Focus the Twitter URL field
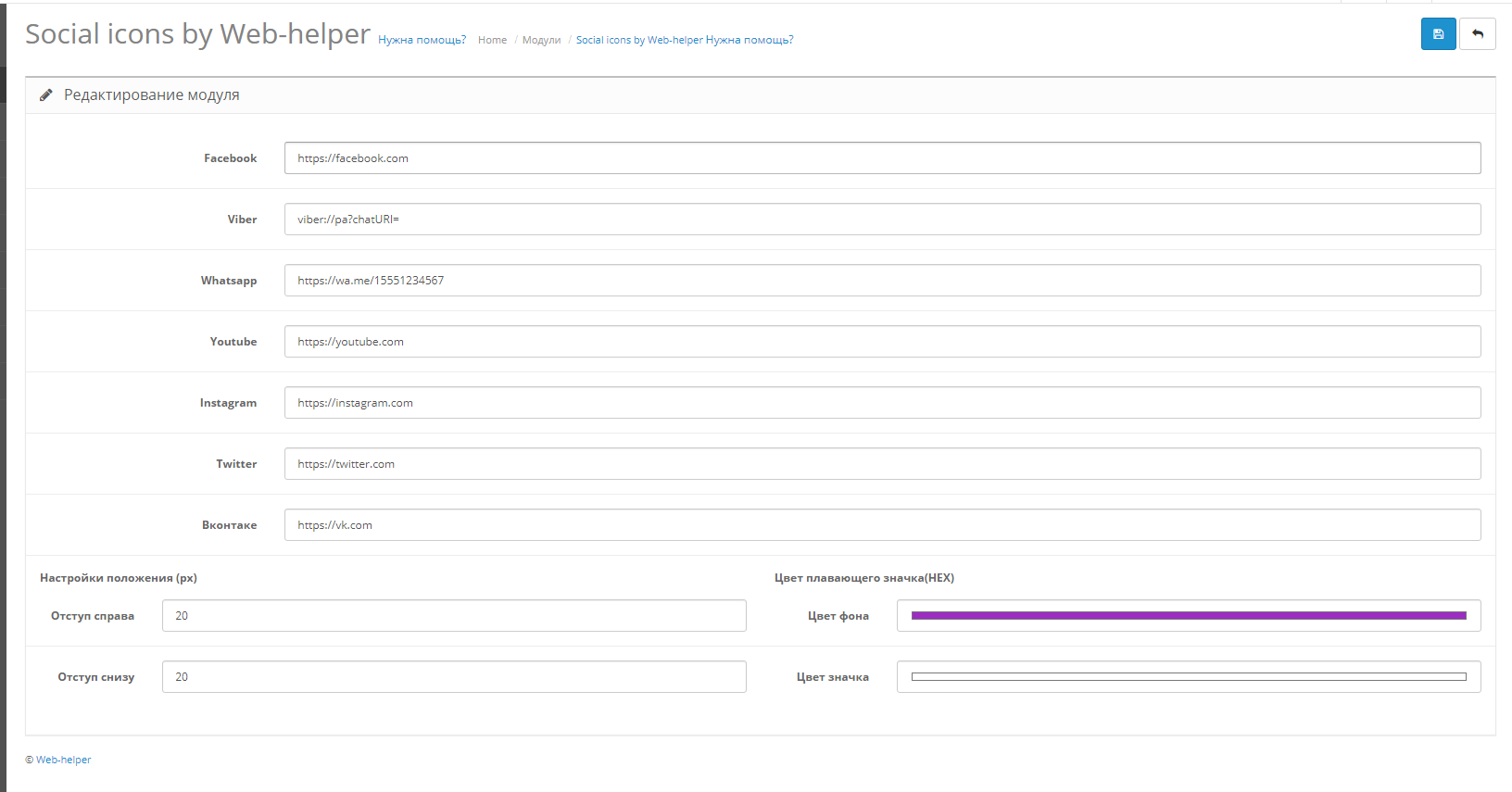The width and height of the screenshot is (1512, 792). [x=881, y=464]
